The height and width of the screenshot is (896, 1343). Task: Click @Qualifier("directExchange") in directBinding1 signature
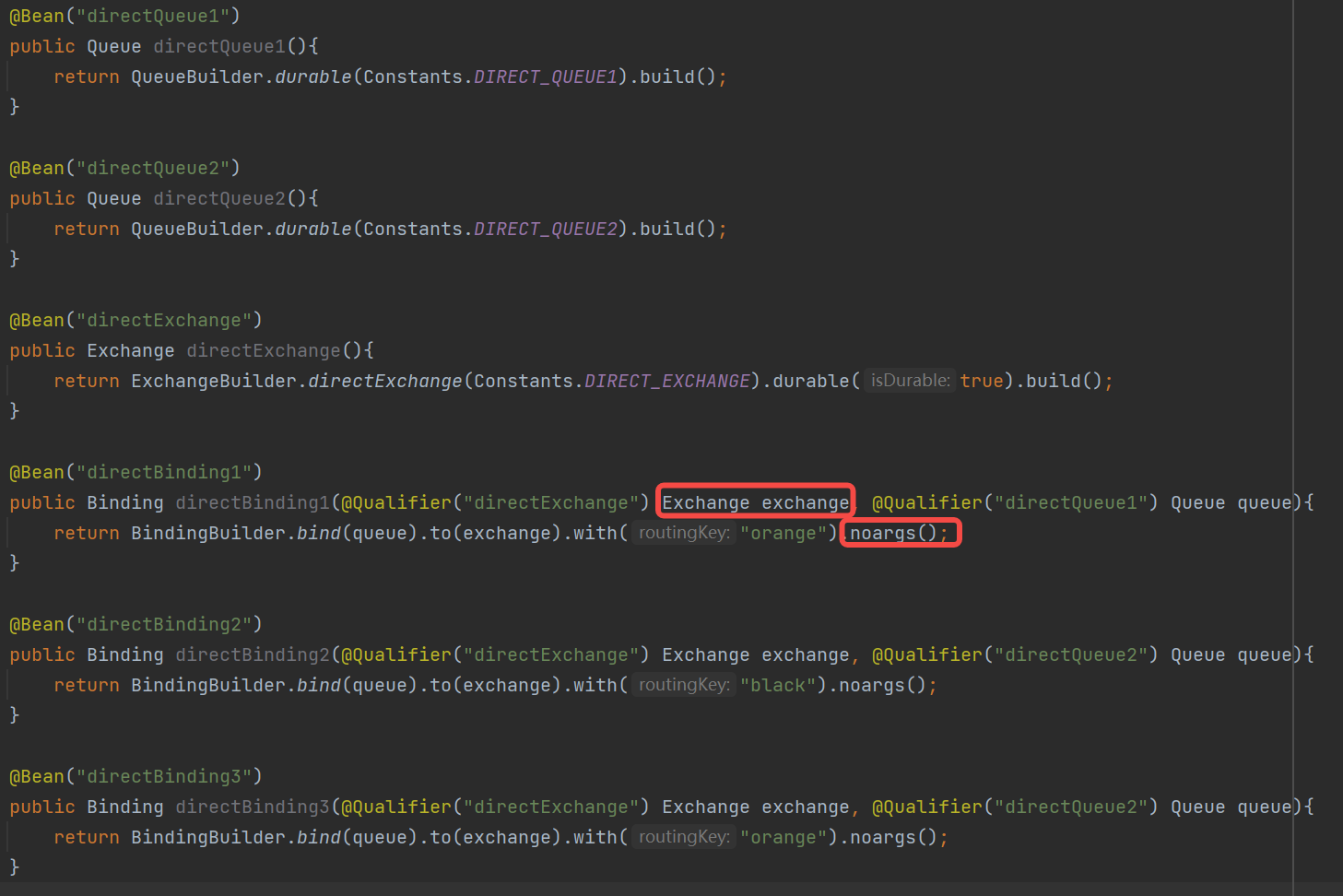click(495, 502)
